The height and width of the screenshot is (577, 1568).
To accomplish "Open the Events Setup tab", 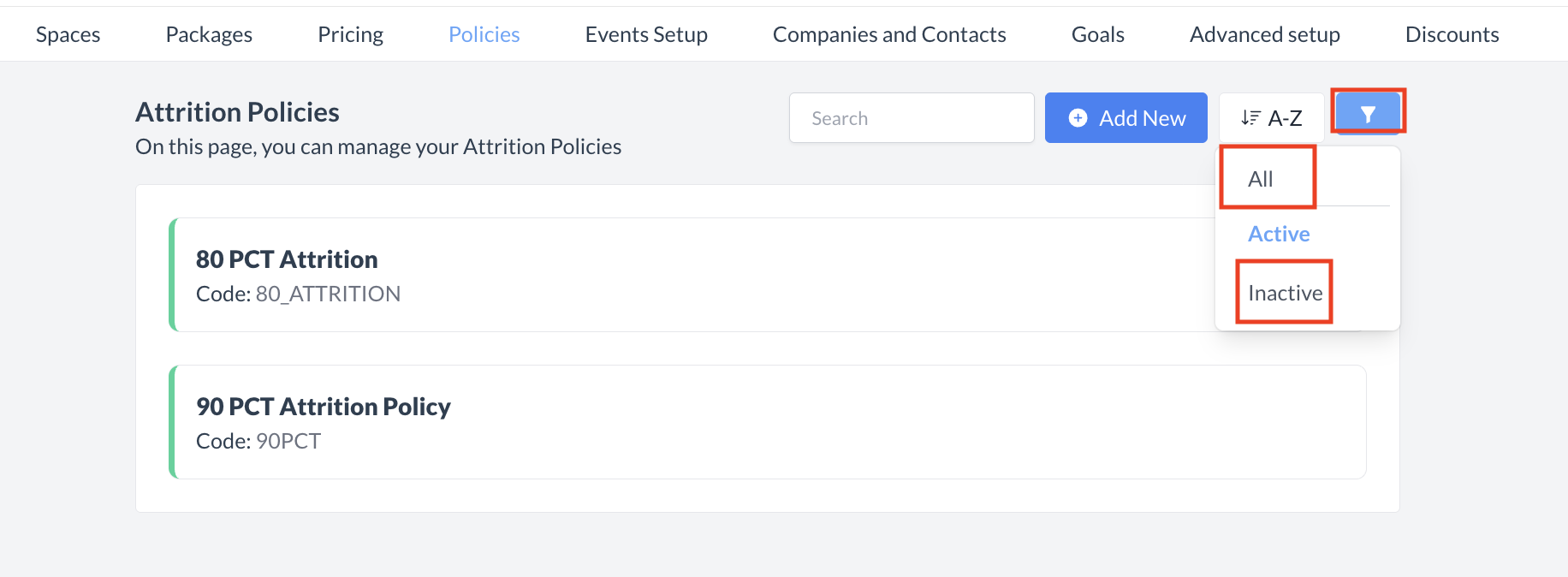I will pos(646,34).
